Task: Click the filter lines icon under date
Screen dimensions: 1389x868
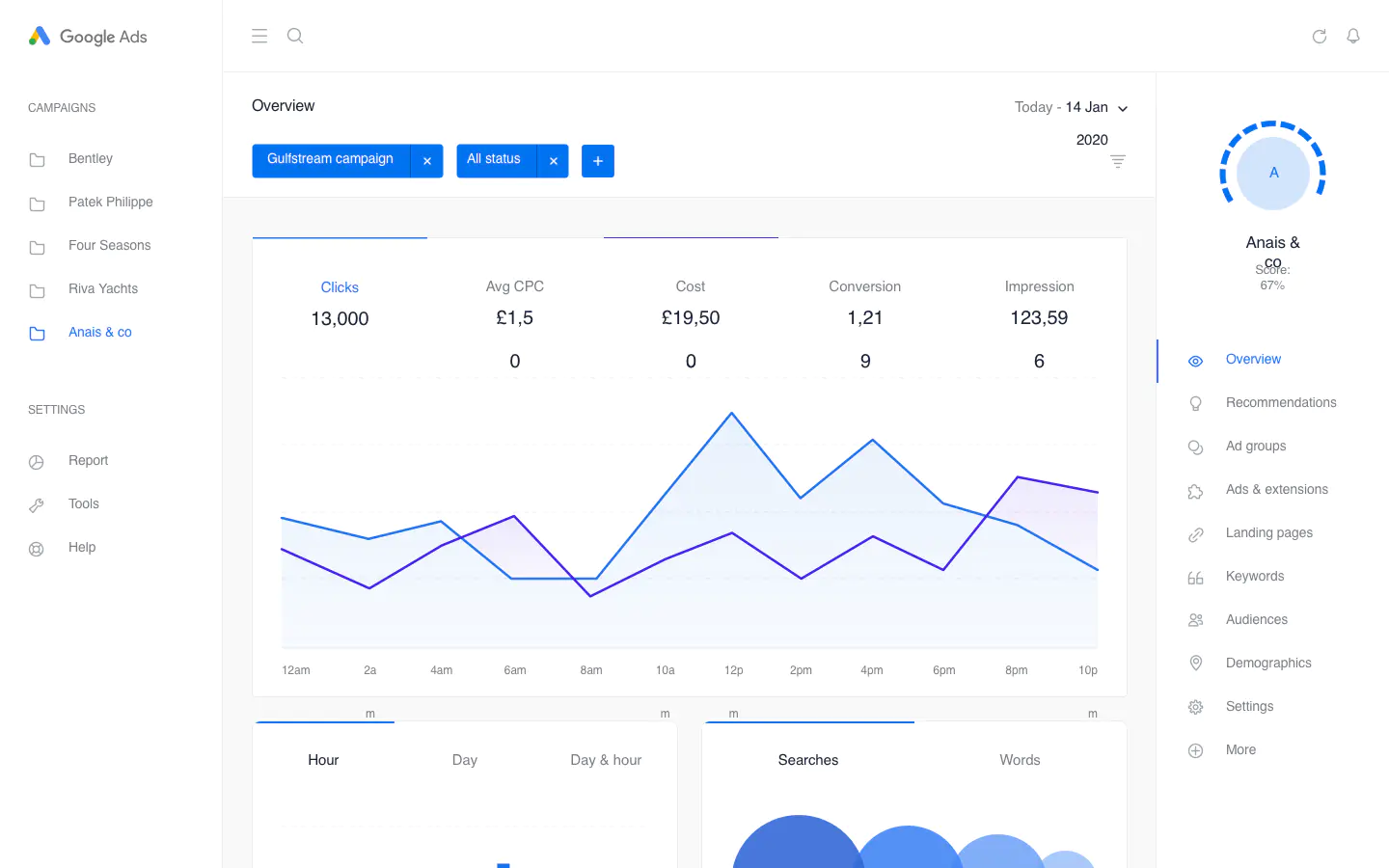Action: click(1118, 161)
